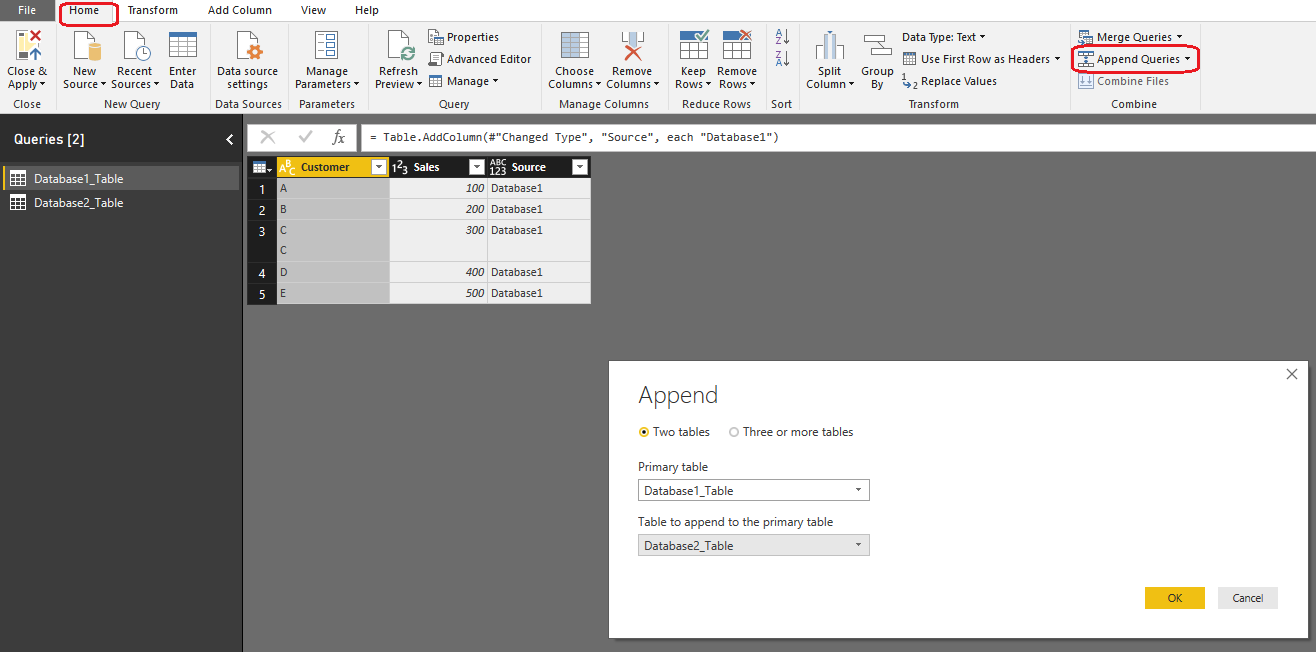Viewport: 1316px width, 652px height.
Task: Switch to the View tab
Action: click(x=314, y=10)
